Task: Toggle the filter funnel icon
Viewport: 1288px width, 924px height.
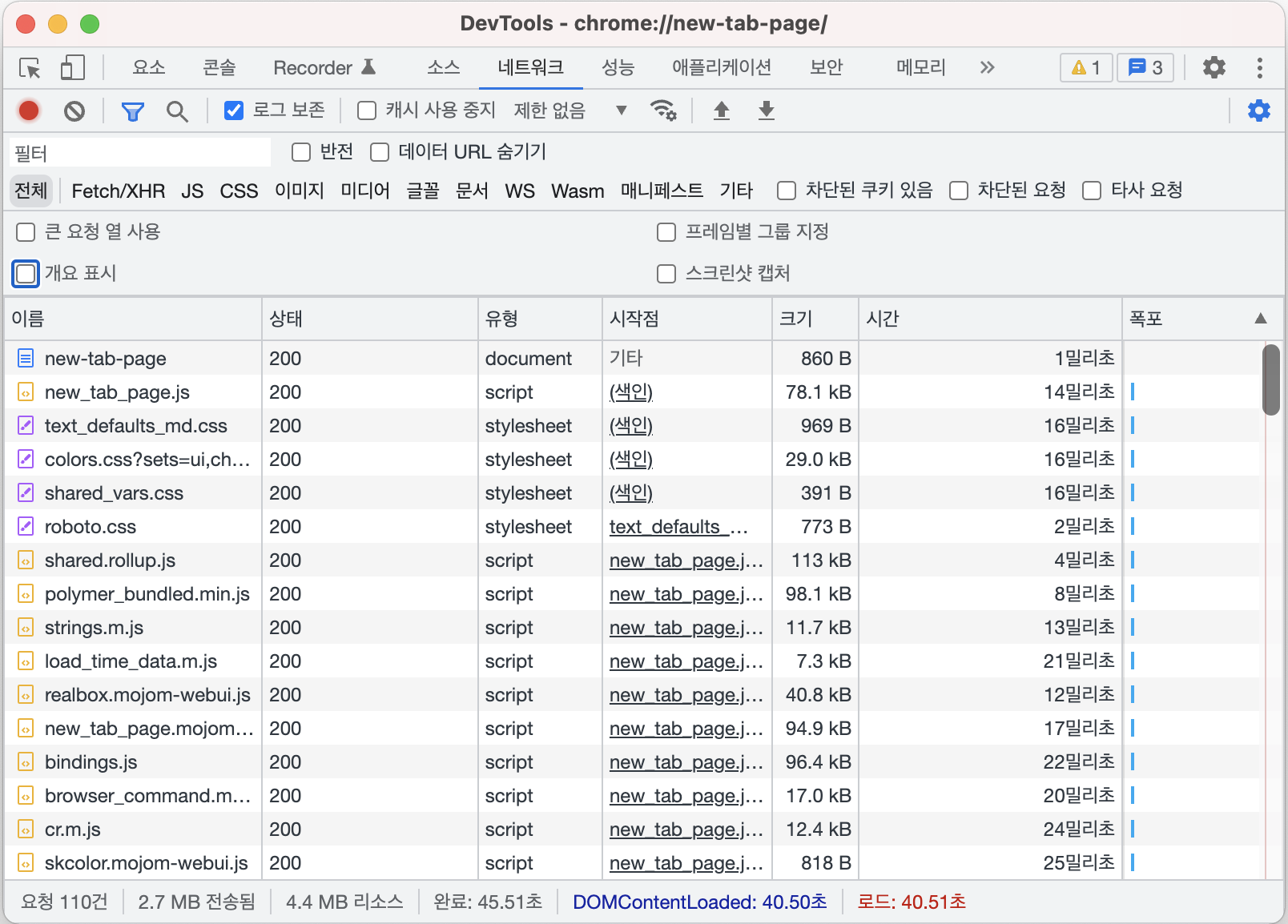Action: (133, 110)
